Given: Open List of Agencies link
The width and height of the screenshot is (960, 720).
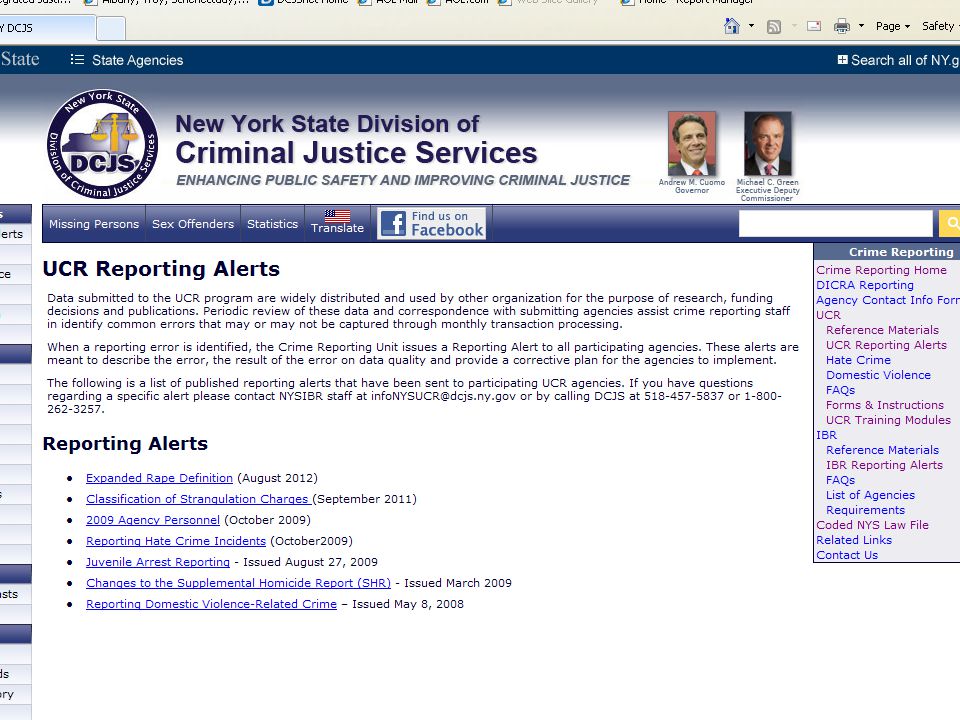Looking at the screenshot, I should click(870, 495).
